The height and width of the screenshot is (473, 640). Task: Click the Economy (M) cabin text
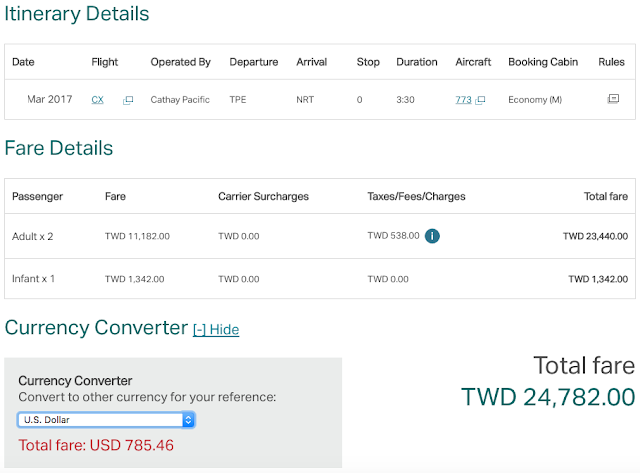(535, 100)
